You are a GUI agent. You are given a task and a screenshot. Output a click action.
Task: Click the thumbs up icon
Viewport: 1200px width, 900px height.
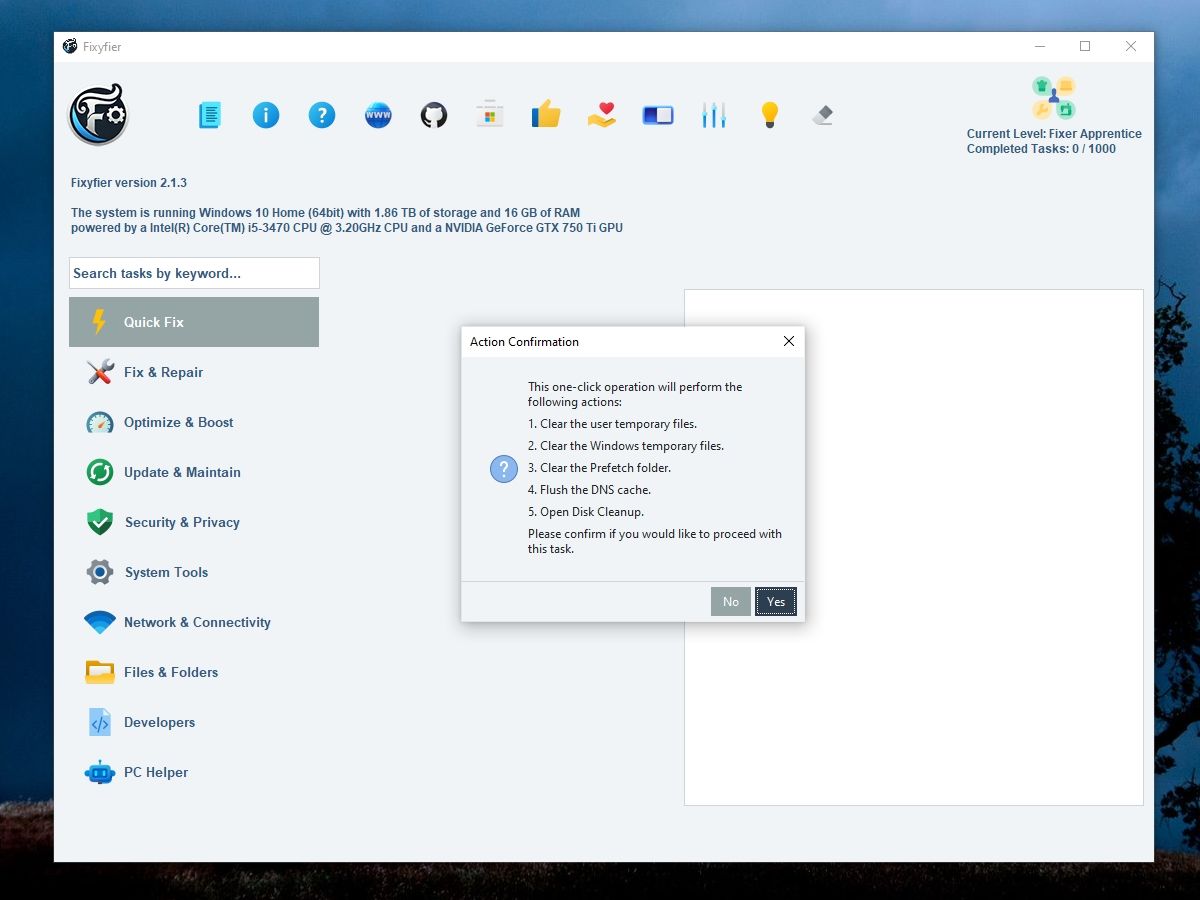pyautogui.click(x=546, y=115)
